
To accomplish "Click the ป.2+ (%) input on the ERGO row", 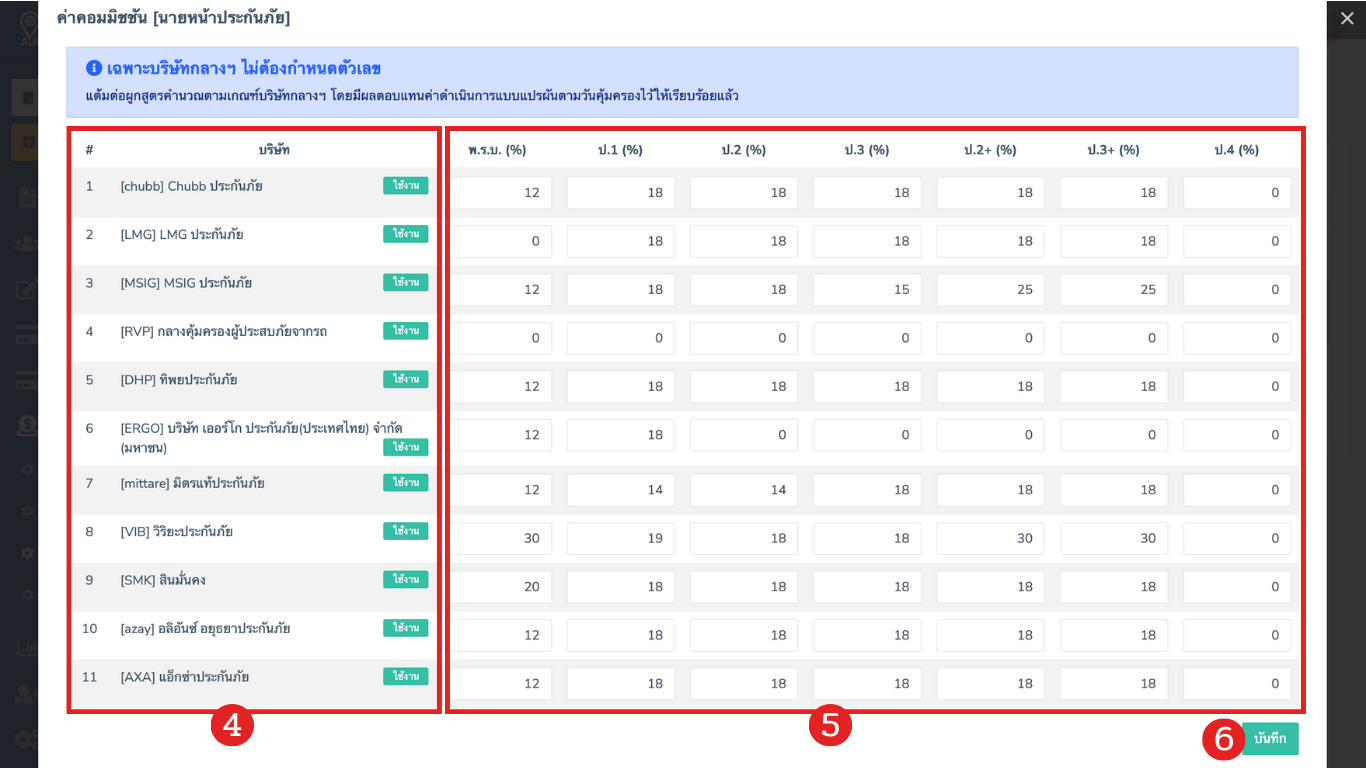I will point(990,435).
